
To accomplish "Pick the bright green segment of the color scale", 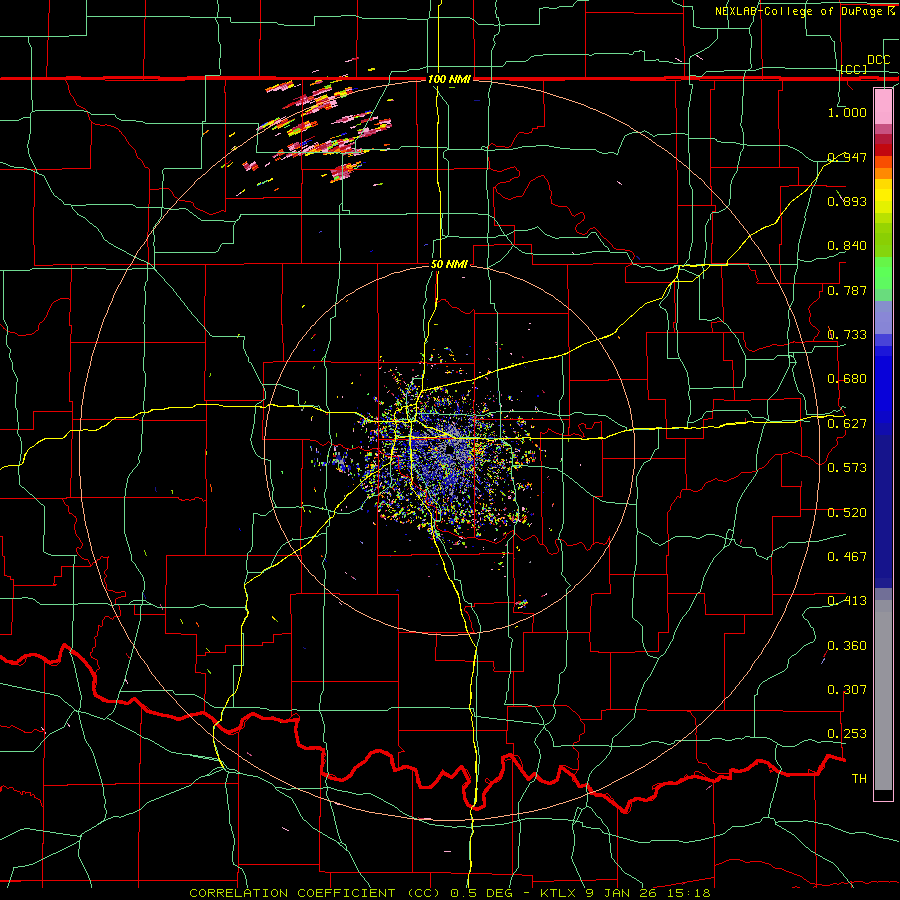I will point(883,273).
